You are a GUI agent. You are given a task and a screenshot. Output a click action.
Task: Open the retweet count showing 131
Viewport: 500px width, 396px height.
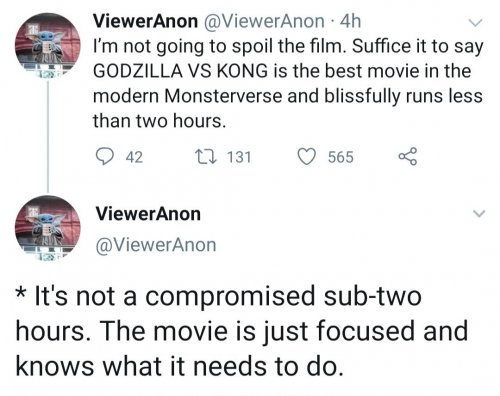pyautogui.click(x=239, y=157)
